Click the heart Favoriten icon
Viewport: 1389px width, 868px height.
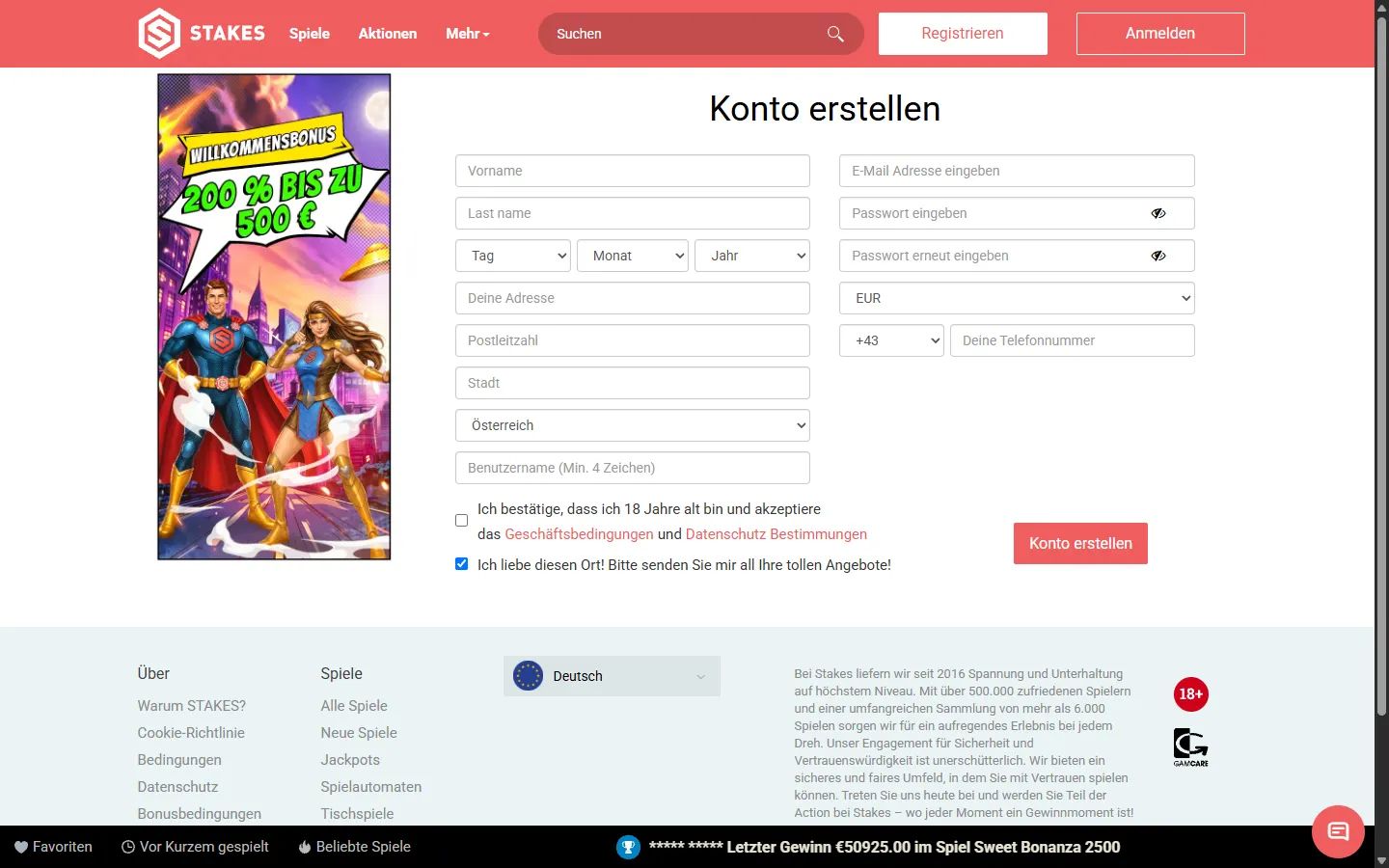coord(21,847)
